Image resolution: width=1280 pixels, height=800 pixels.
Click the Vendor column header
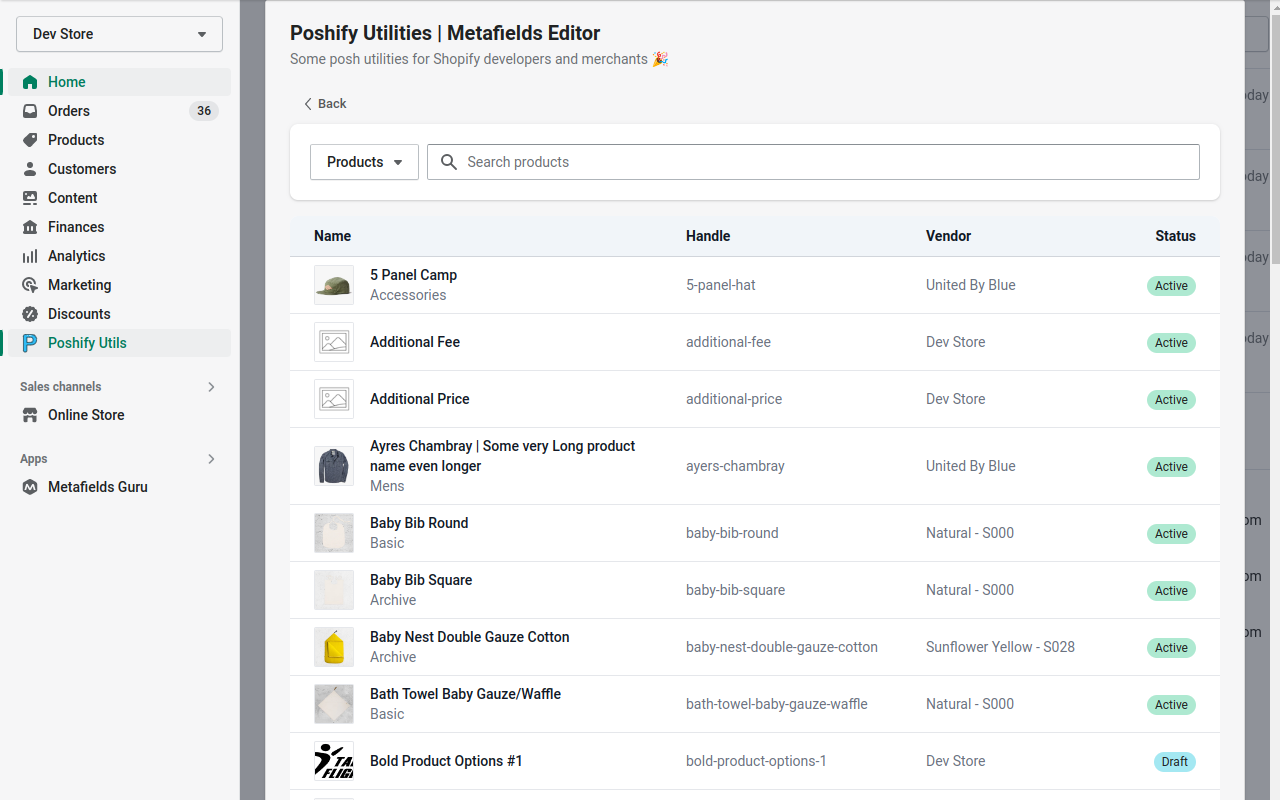[948, 236]
